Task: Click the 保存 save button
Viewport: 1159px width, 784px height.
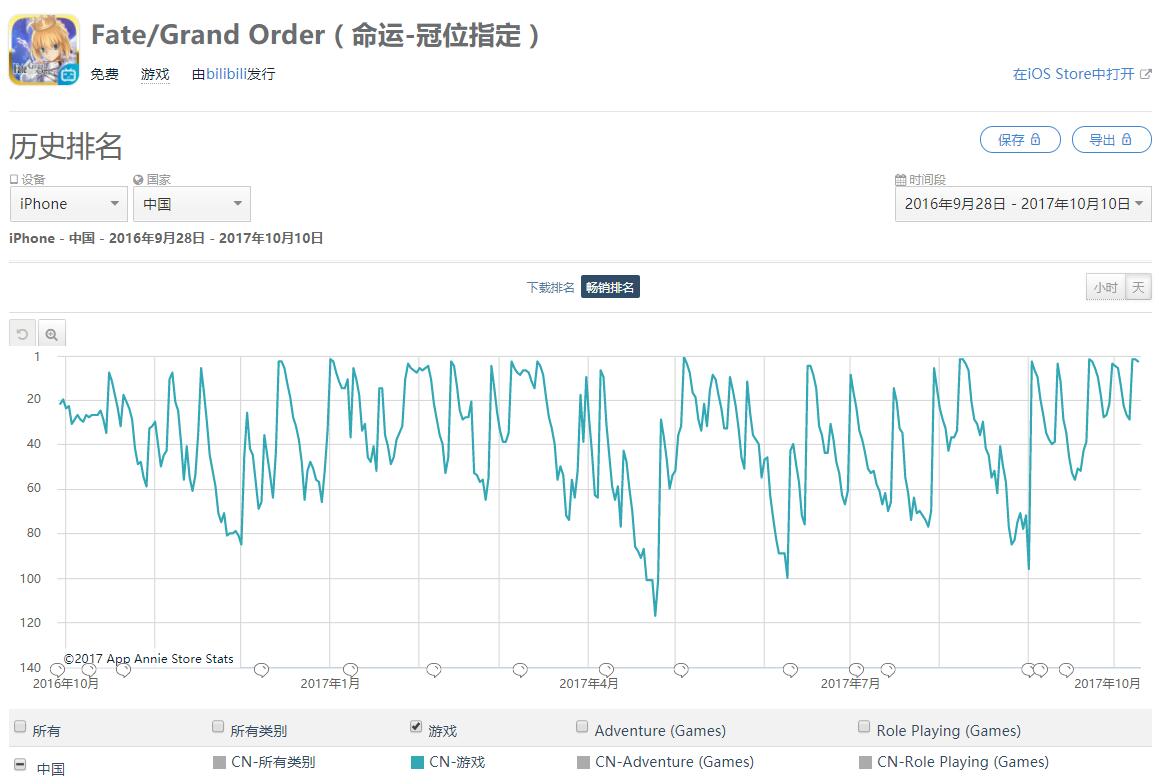Action: pos(1020,140)
